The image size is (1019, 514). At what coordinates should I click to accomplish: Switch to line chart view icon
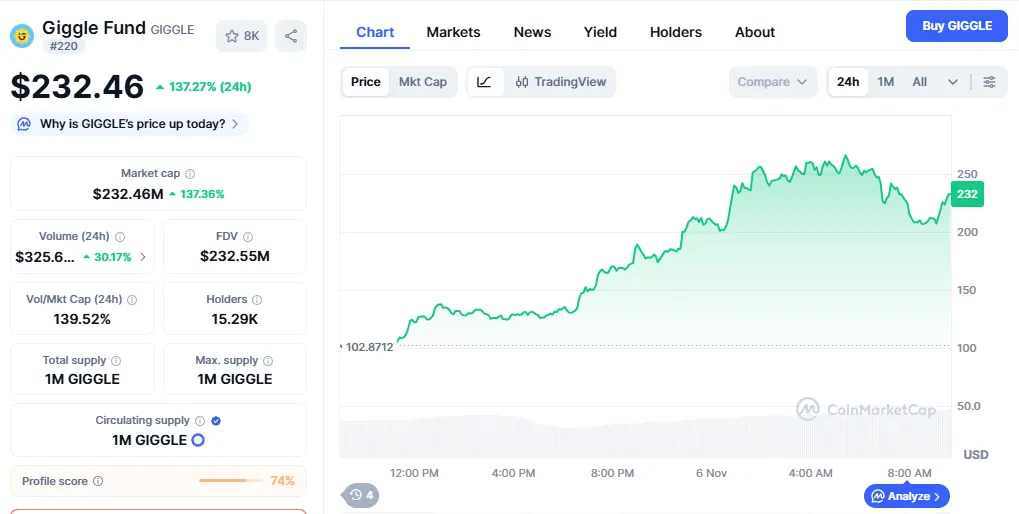tap(484, 82)
